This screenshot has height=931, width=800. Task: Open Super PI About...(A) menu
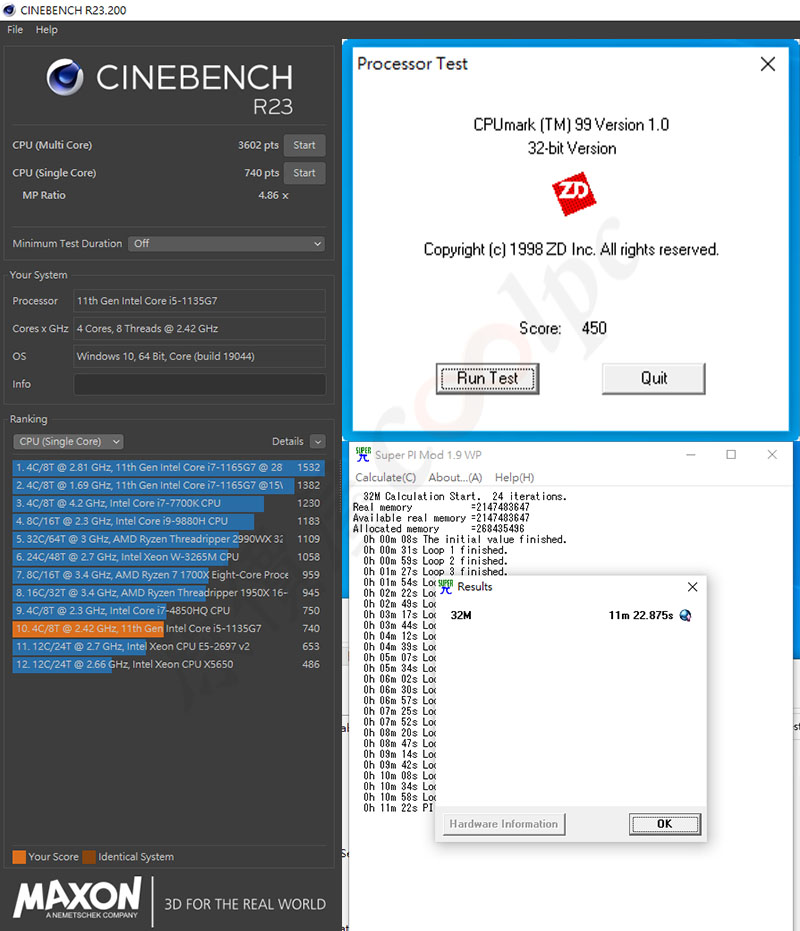(x=455, y=477)
